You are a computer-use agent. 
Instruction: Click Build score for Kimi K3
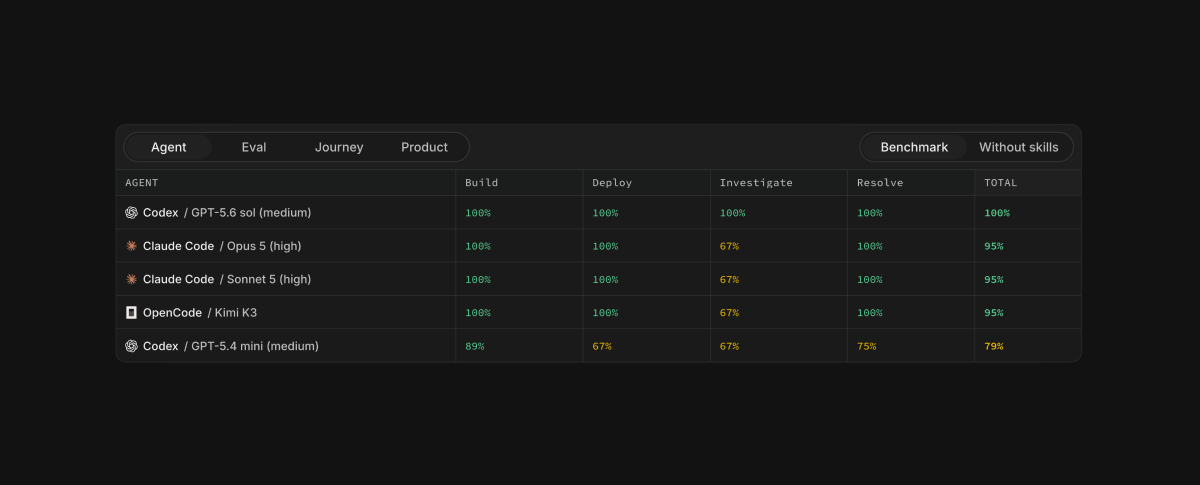[x=478, y=312]
